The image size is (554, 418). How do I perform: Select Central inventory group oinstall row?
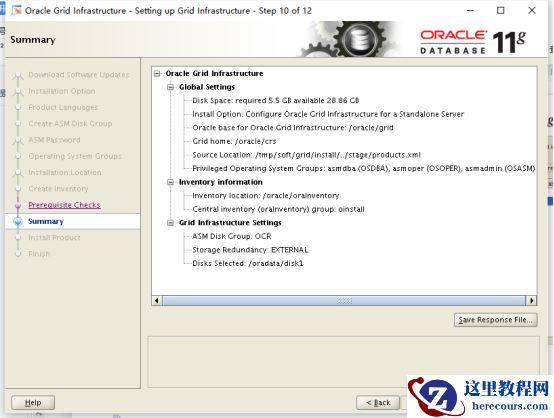click(x=278, y=209)
